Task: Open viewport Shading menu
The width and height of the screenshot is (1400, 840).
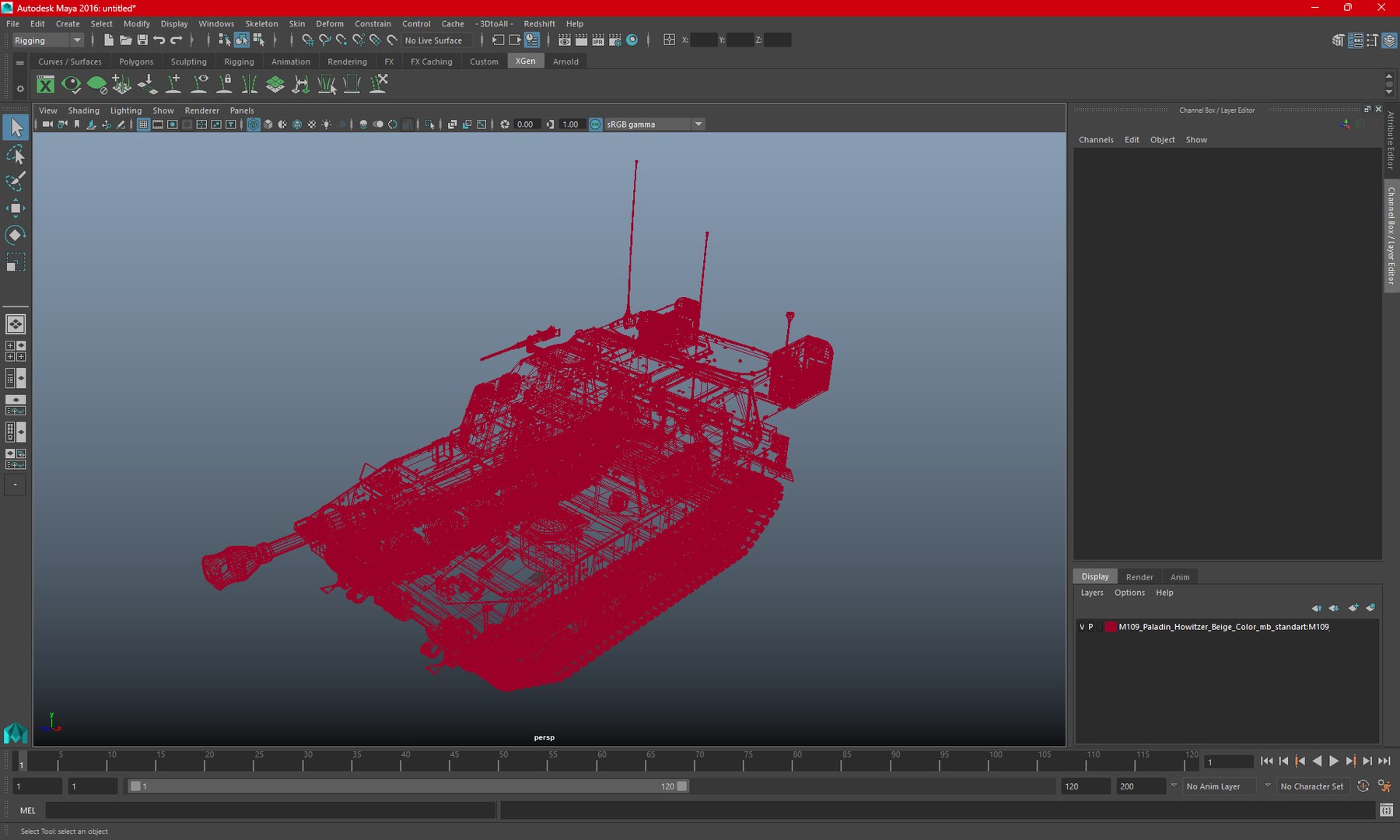Action: coord(83,110)
